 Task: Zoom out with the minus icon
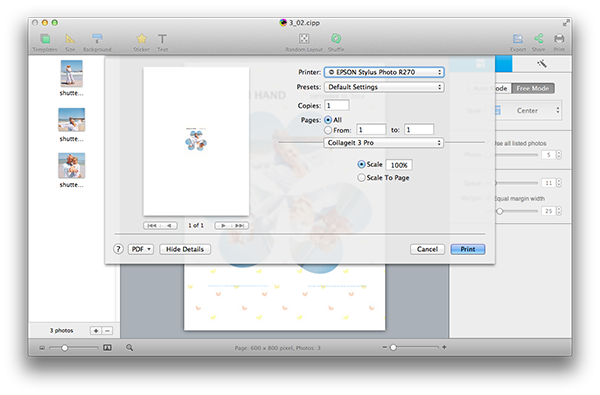coord(385,347)
